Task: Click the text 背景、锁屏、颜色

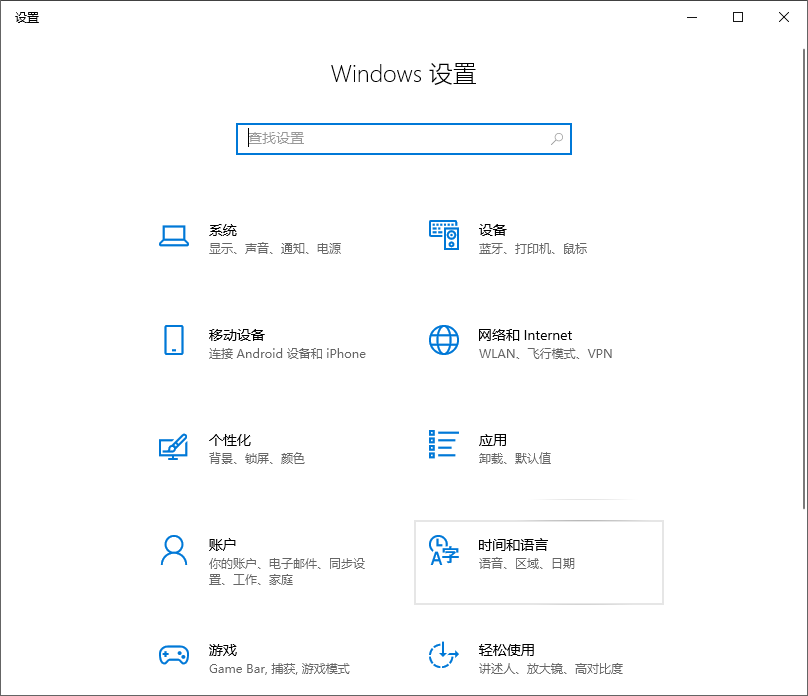Action: 257,458
